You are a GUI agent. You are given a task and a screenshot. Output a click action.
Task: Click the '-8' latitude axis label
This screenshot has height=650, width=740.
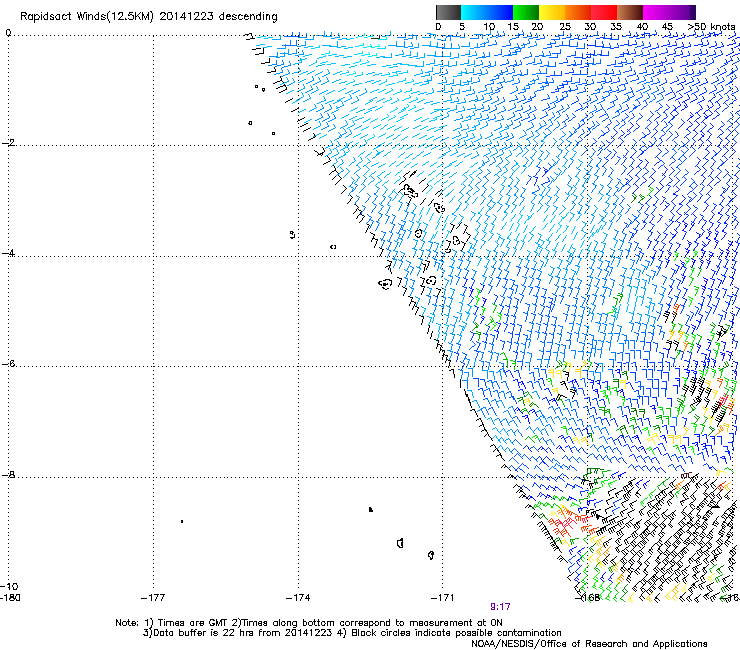click(x=8, y=474)
